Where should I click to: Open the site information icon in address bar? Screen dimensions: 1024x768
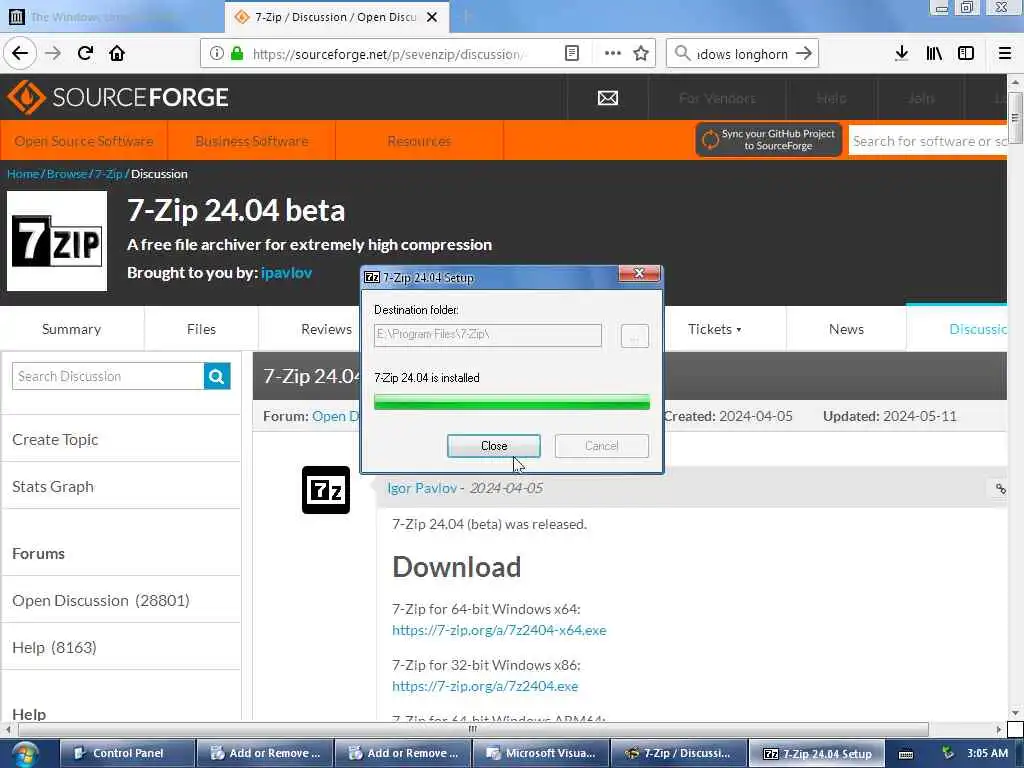(216, 54)
